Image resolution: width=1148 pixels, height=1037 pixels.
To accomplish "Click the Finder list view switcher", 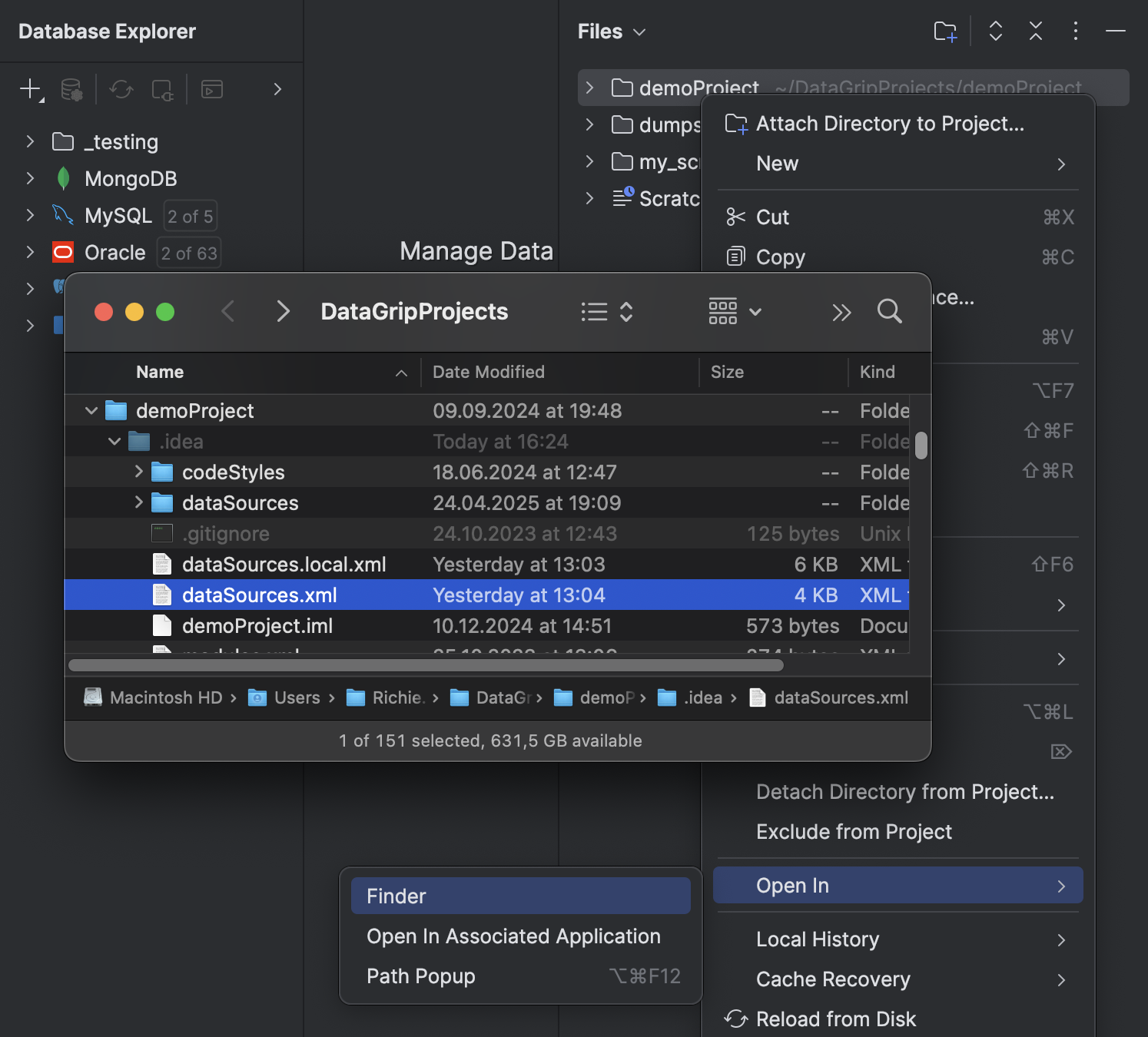I will (607, 311).
